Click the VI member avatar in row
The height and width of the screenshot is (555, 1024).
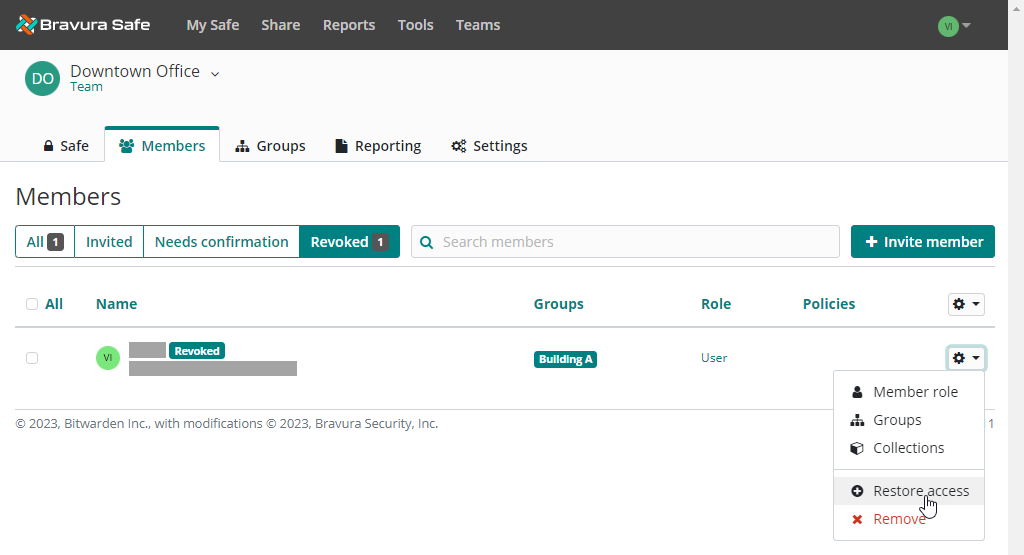click(108, 358)
